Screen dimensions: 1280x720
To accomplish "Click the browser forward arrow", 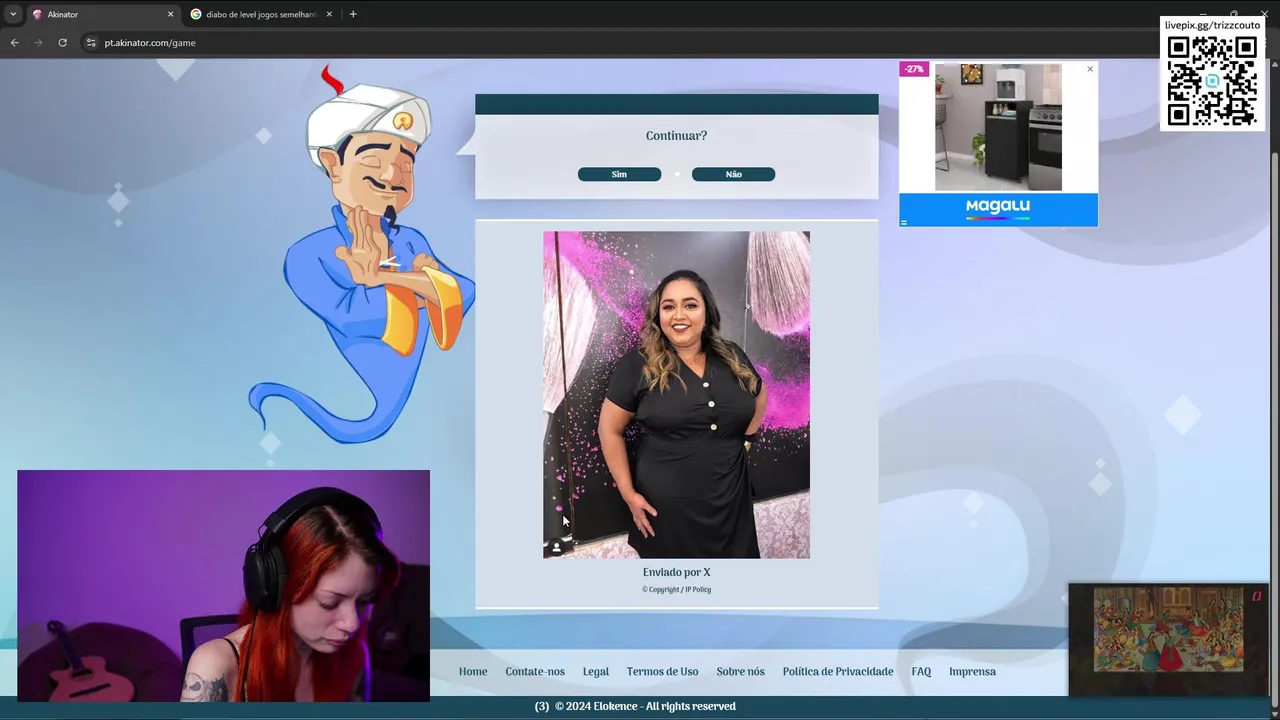I will coord(38,43).
